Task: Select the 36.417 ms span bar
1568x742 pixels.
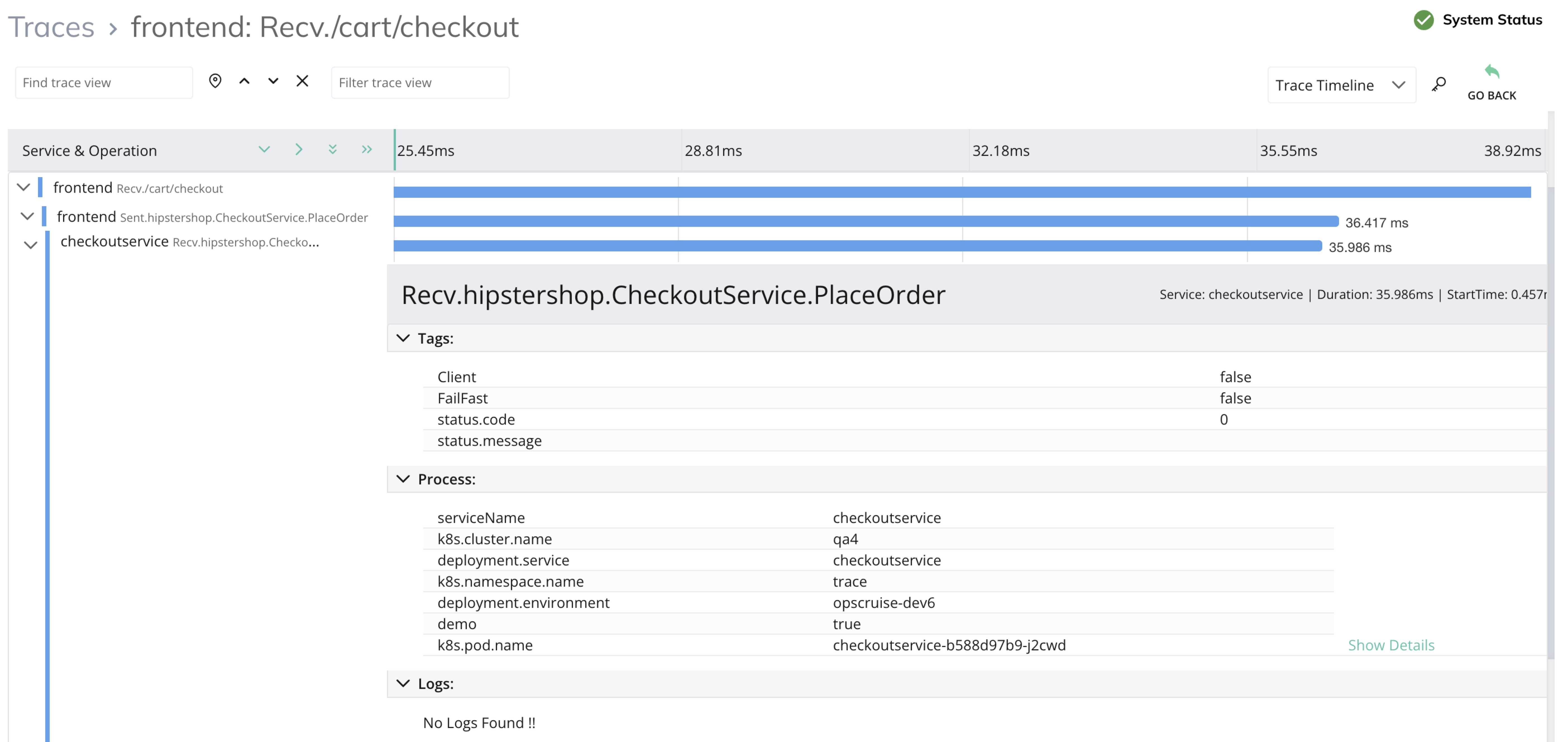Action: tap(866, 221)
